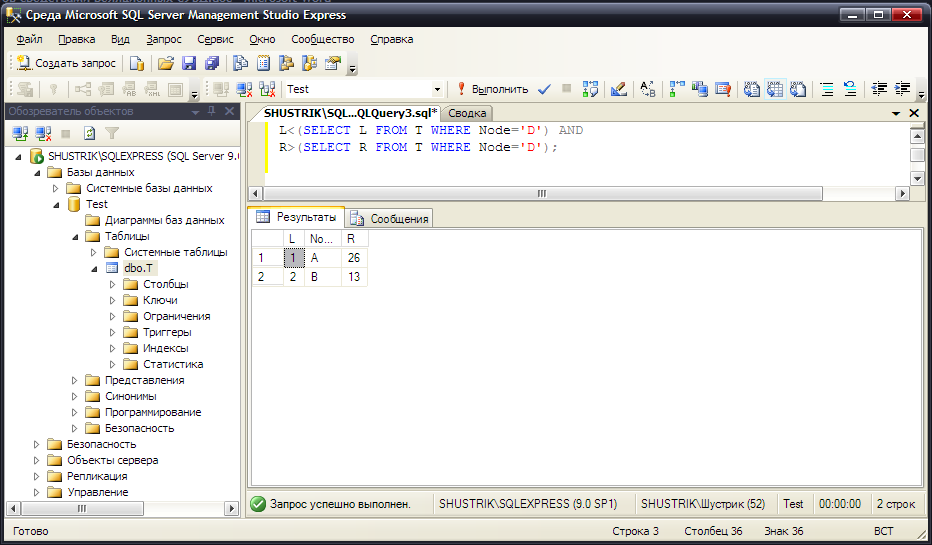932x545 pixels.
Task: Click the change connection icon
Action: 267,89
